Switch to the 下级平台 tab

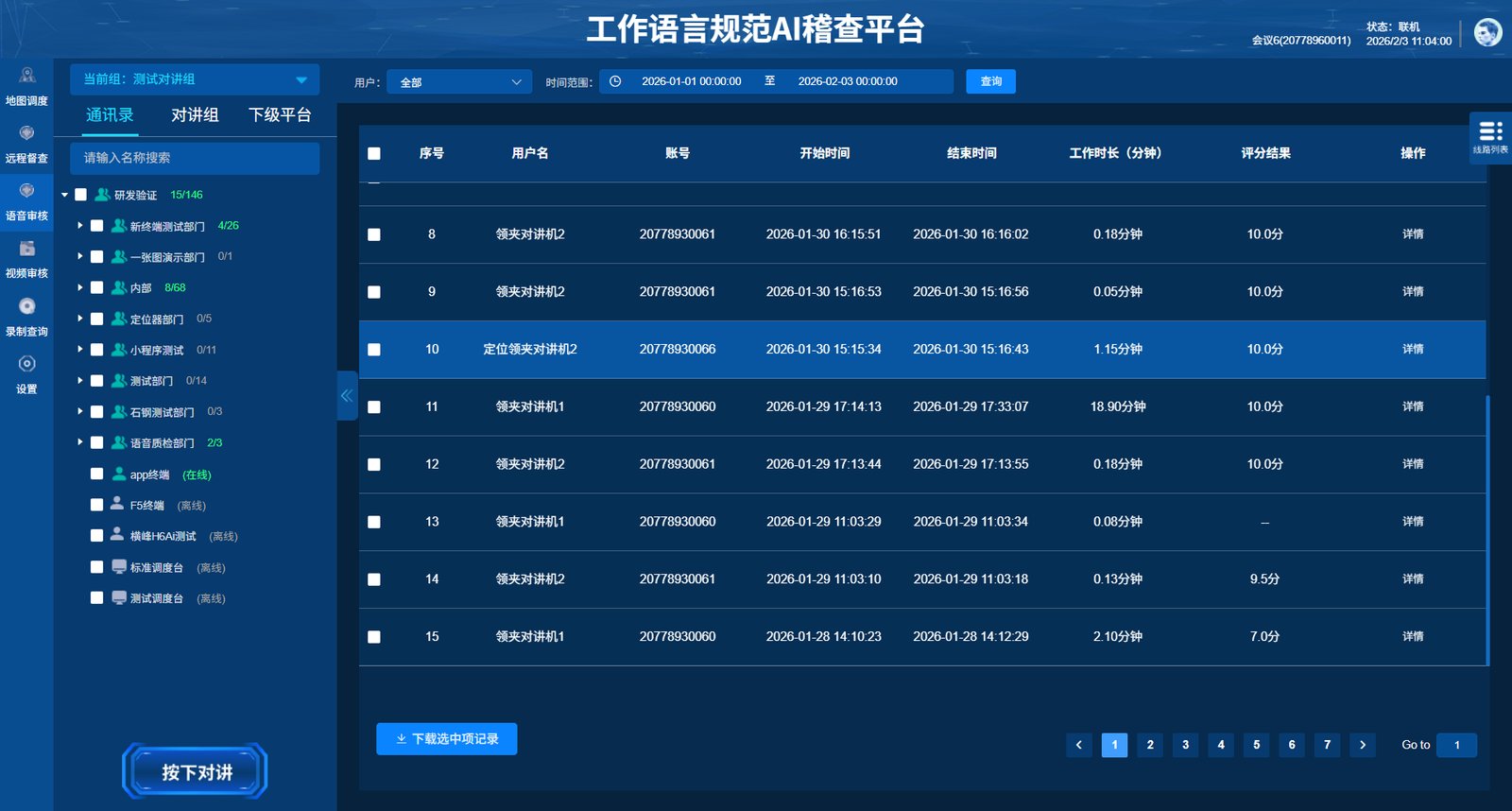point(280,115)
